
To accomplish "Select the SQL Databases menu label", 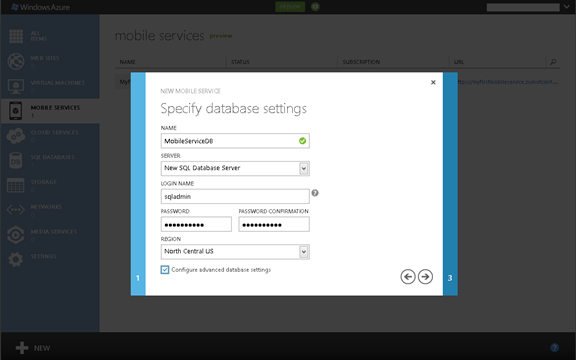I will pyautogui.click(x=53, y=157).
